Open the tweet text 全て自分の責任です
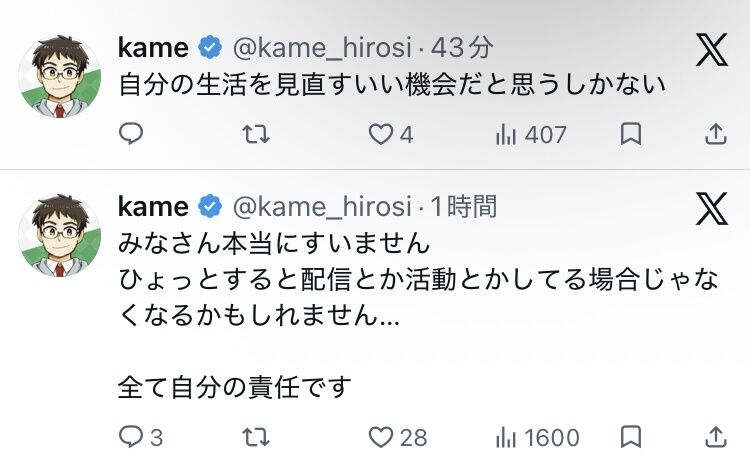 tap(234, 387)
